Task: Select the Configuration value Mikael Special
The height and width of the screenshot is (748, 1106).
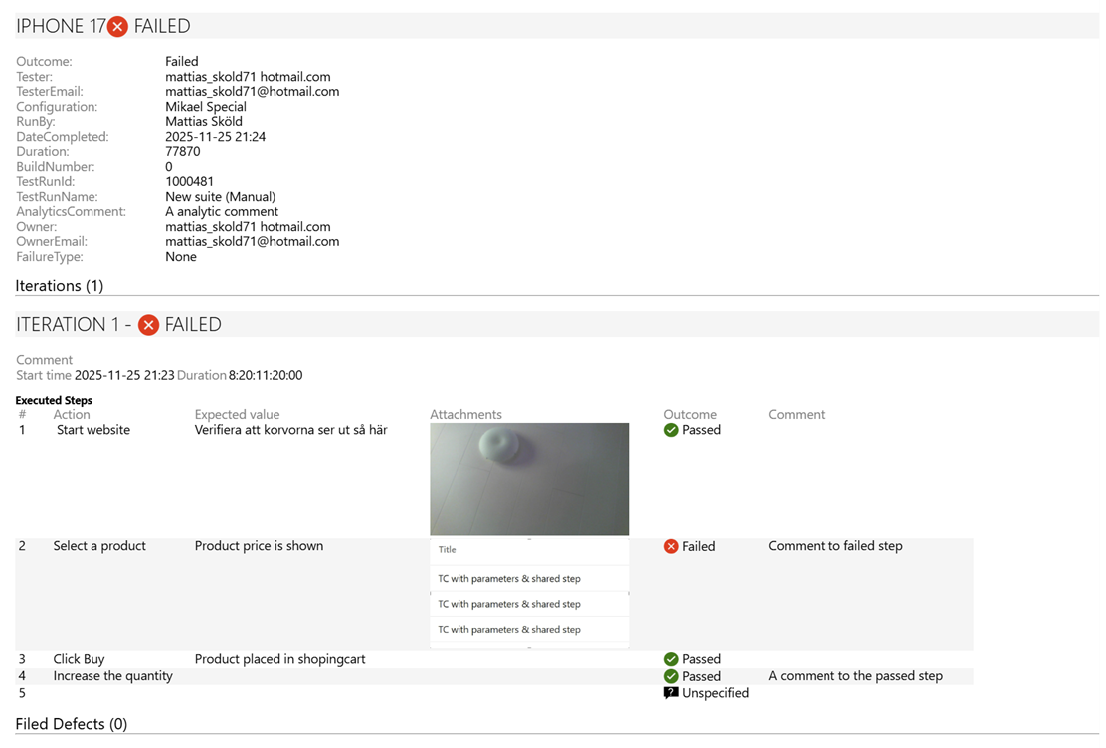Action: click(206, 107)
